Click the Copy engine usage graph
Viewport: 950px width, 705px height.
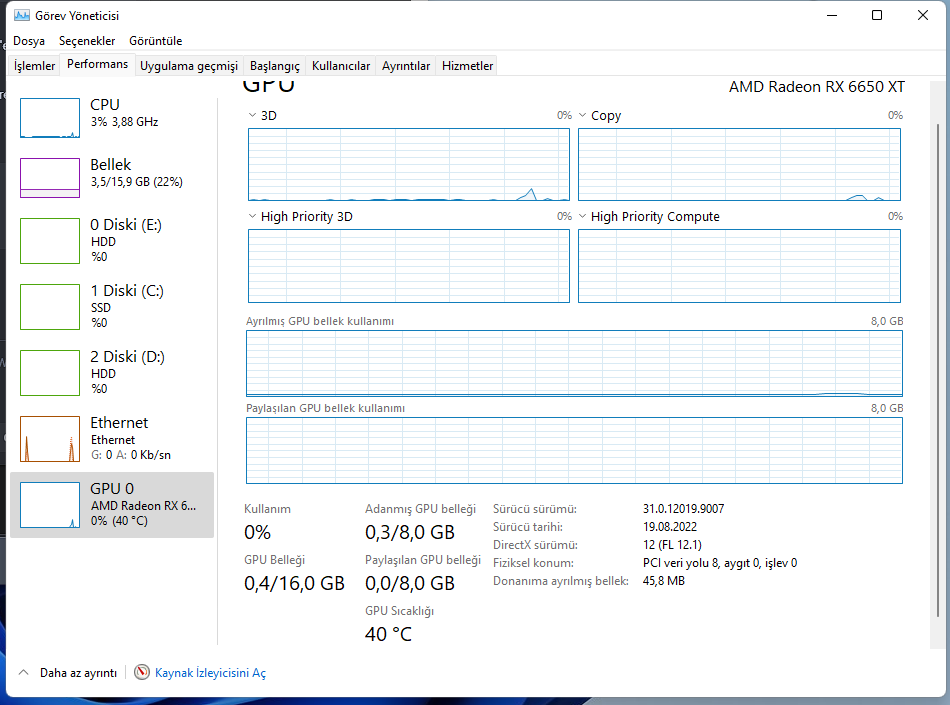point(739,164)
